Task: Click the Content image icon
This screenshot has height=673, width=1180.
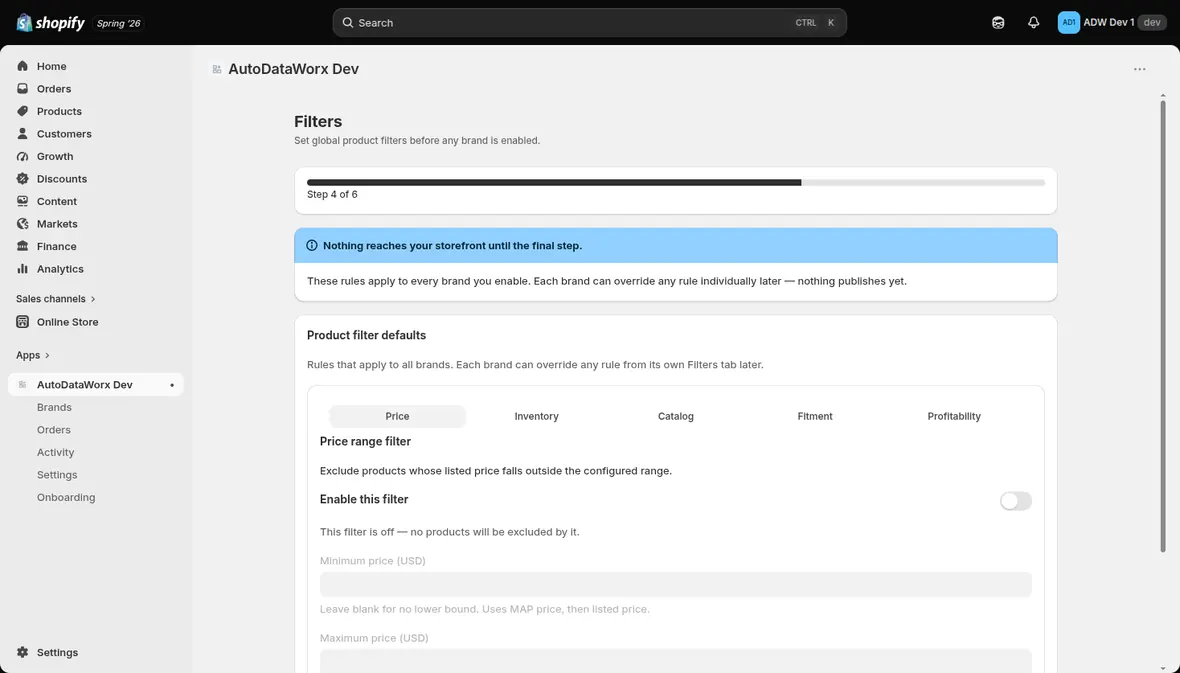Action: coord(23,202)
